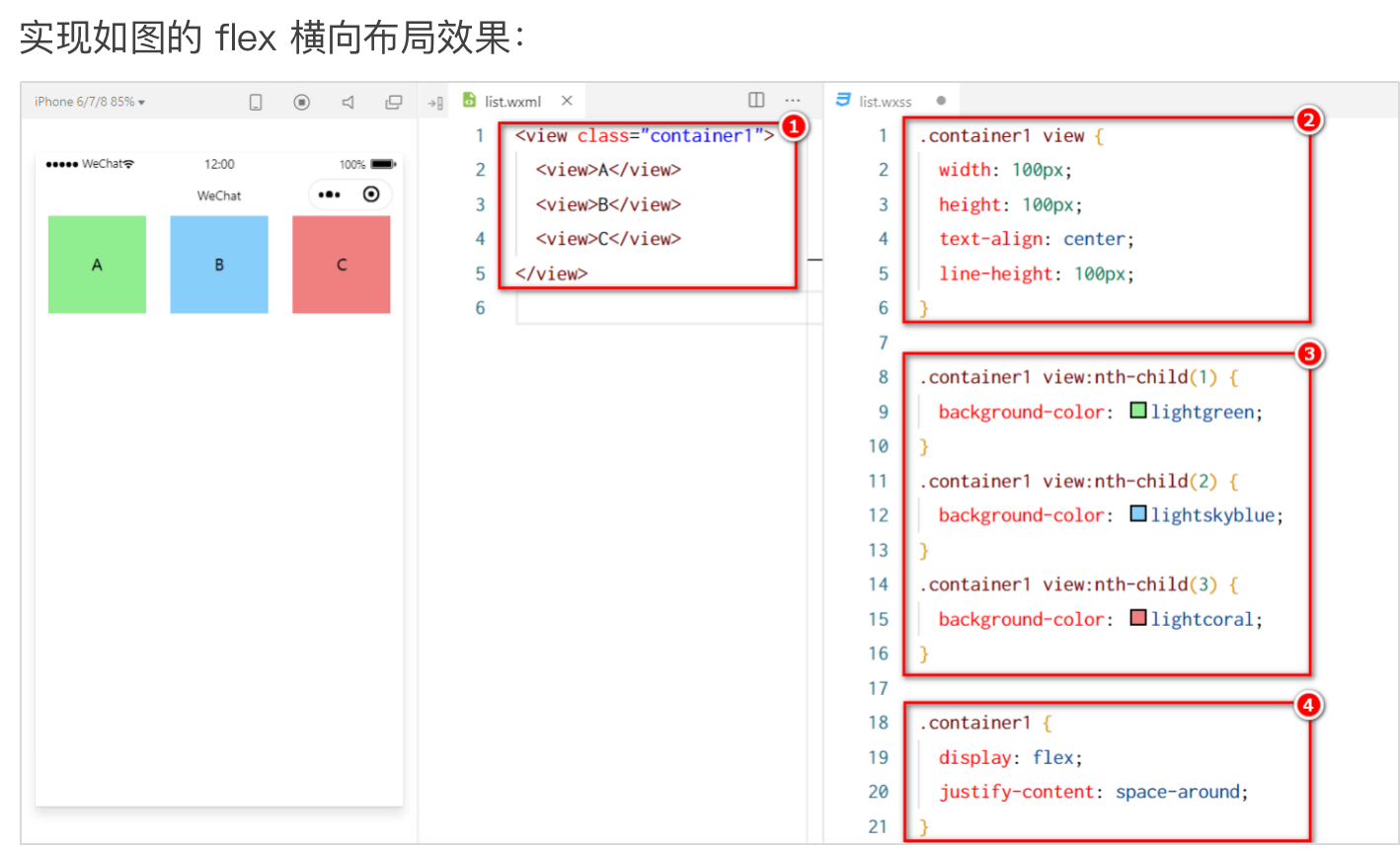The image size is (1400, 849).
Task: Click the lightskyblue color swatch
Action: tap(1138, 514)
